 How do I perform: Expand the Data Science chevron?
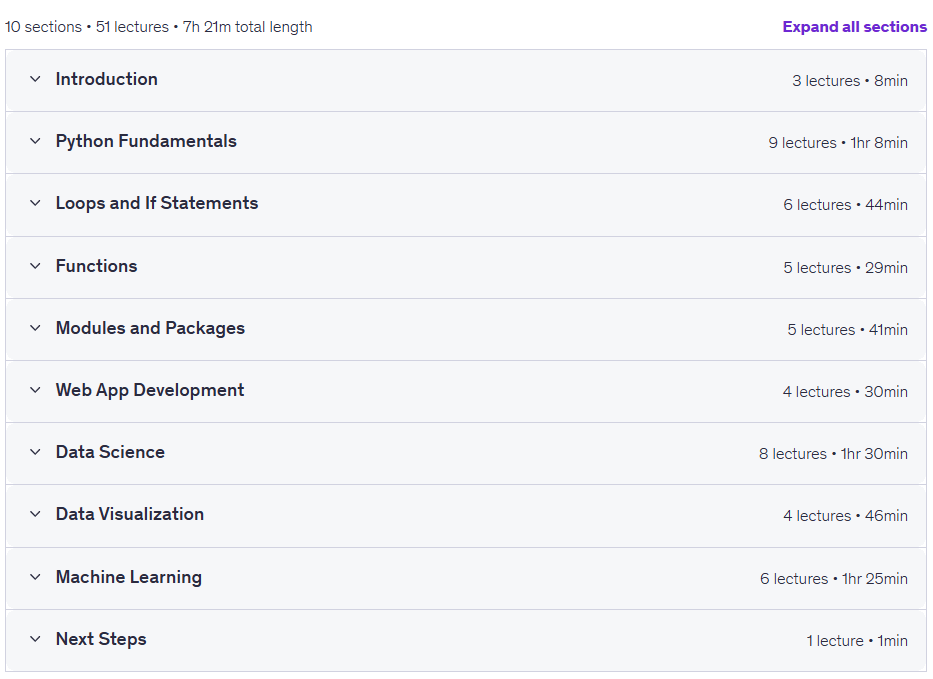click(36, 452)
